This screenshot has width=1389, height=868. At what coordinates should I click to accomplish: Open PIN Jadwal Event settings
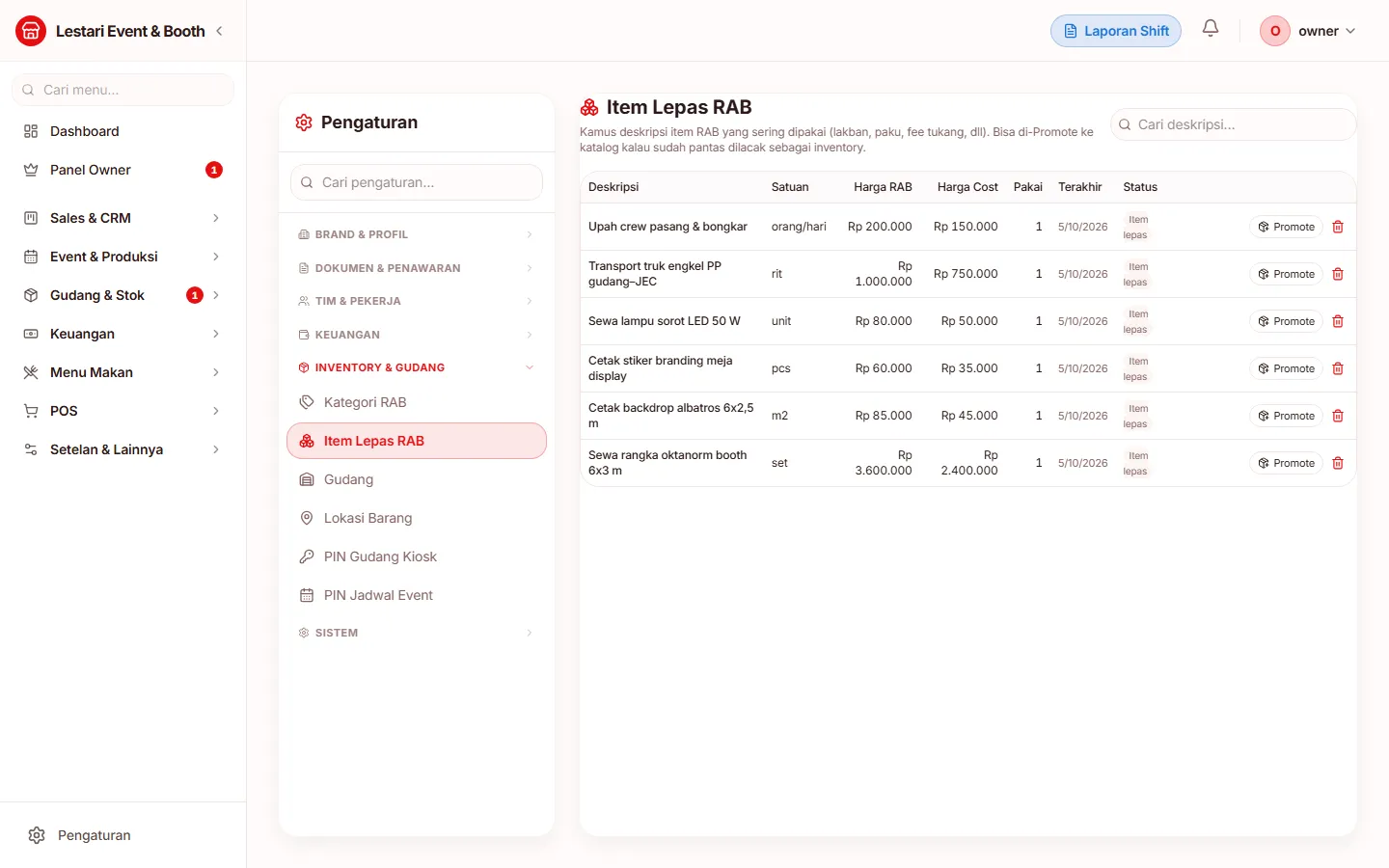pos(416,595)
